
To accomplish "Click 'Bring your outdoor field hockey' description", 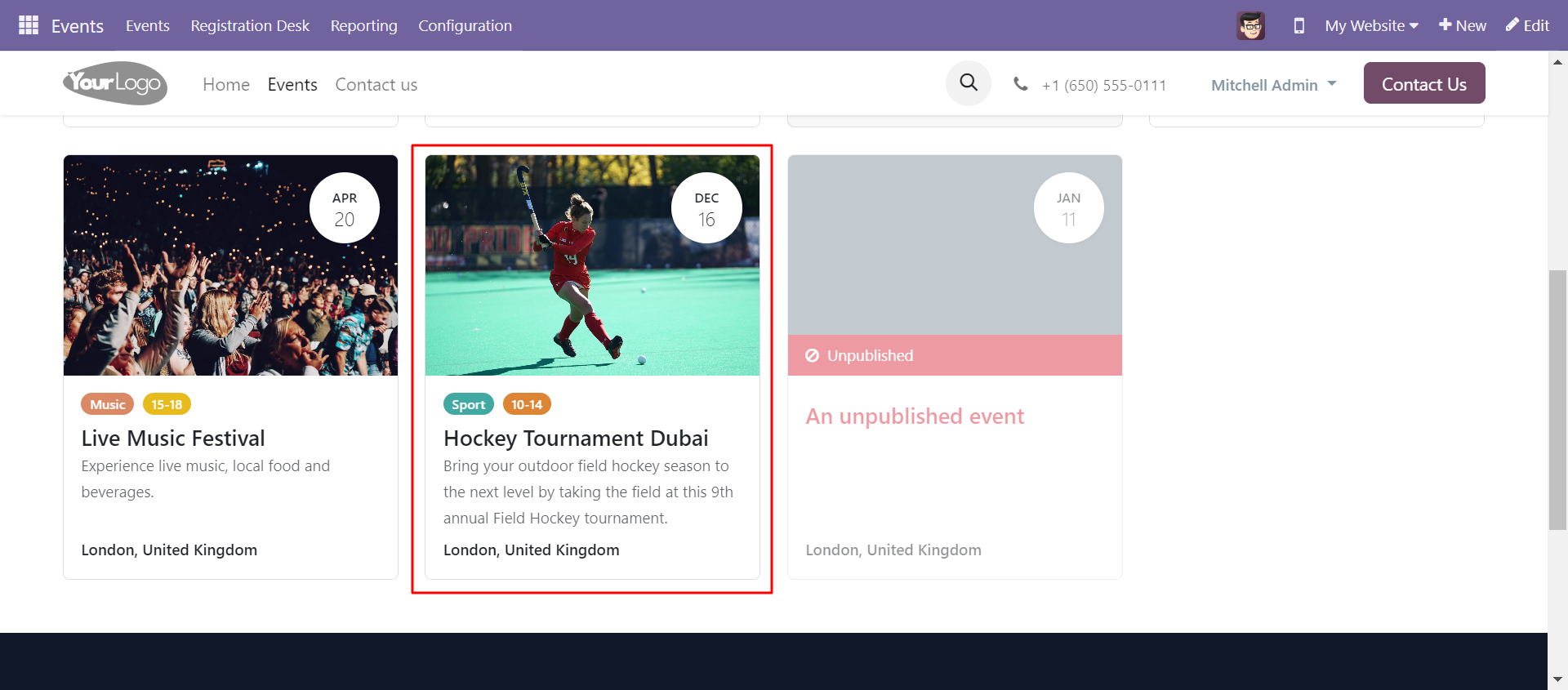I will [x=588, y=492].
